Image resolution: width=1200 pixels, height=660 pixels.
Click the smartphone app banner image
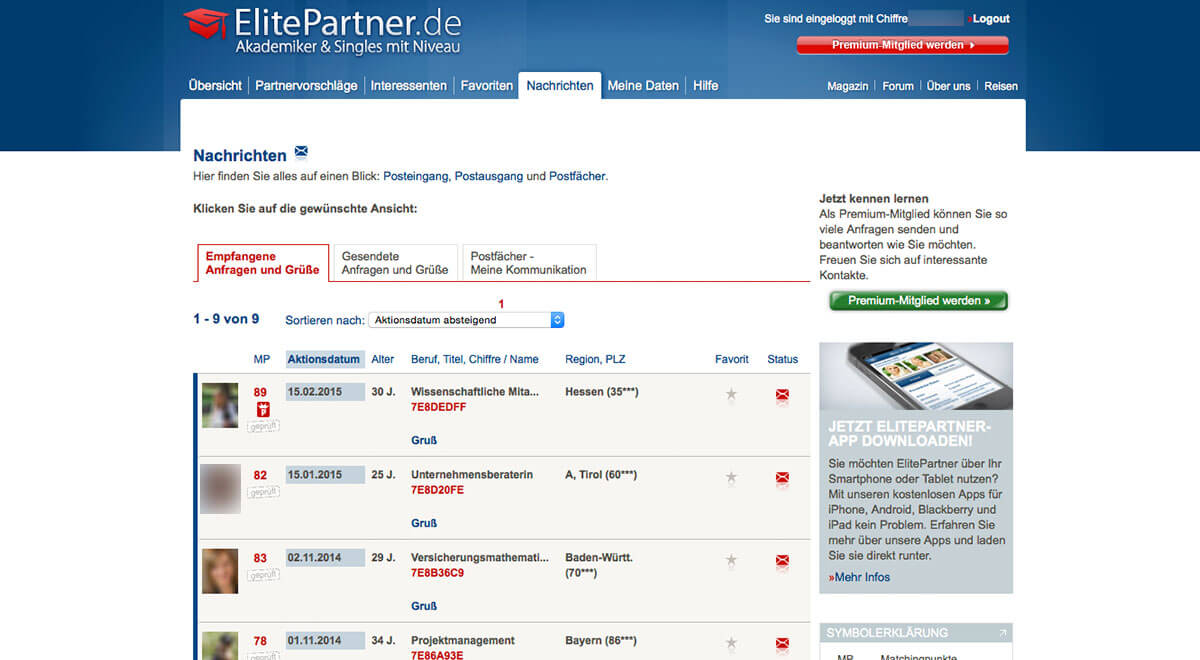tap(916, 377)
